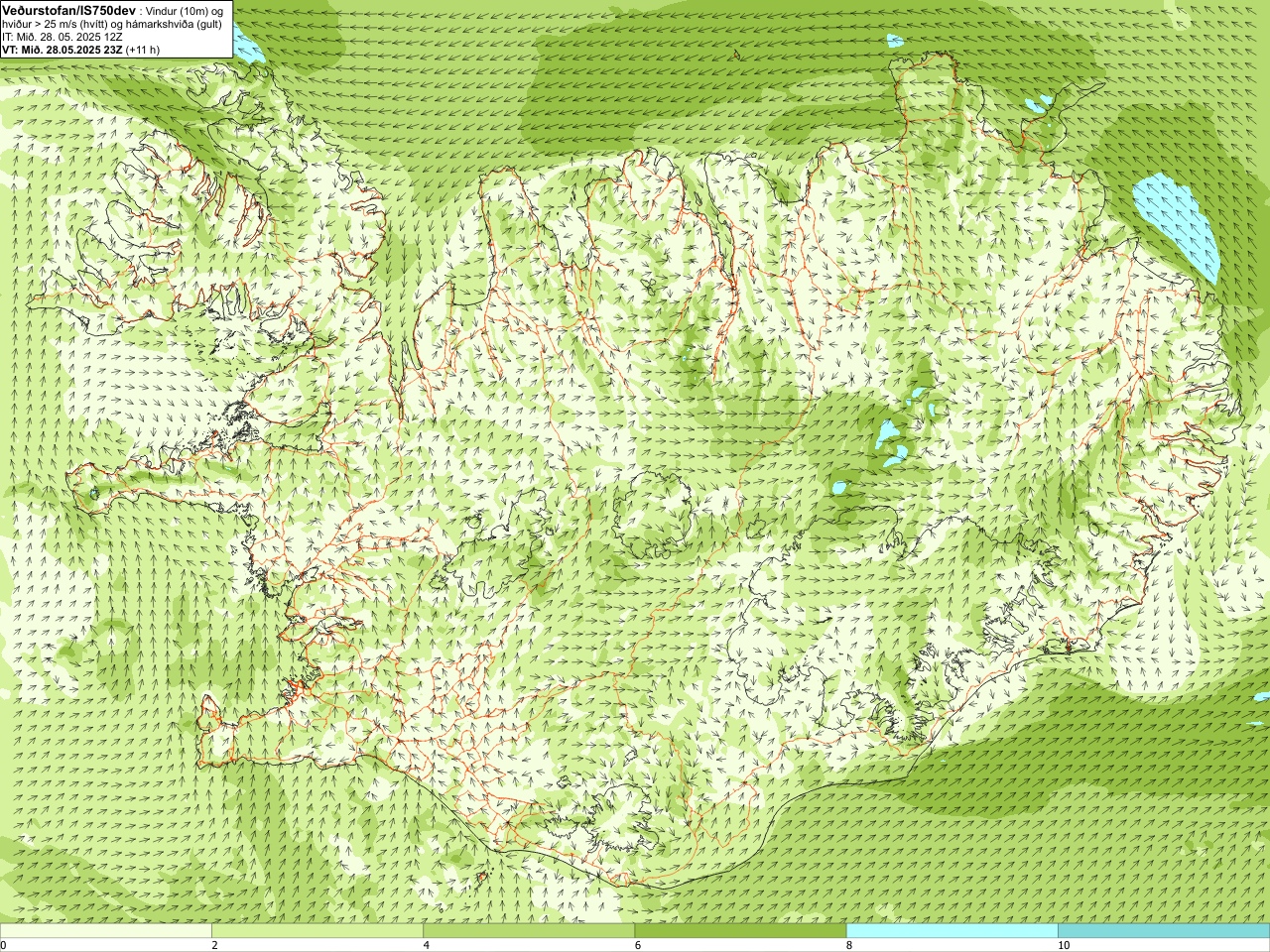Click the legend tick label '0'
This screenshot has height=952, width=1270.
pyautogui.click(x=3, y=945)
